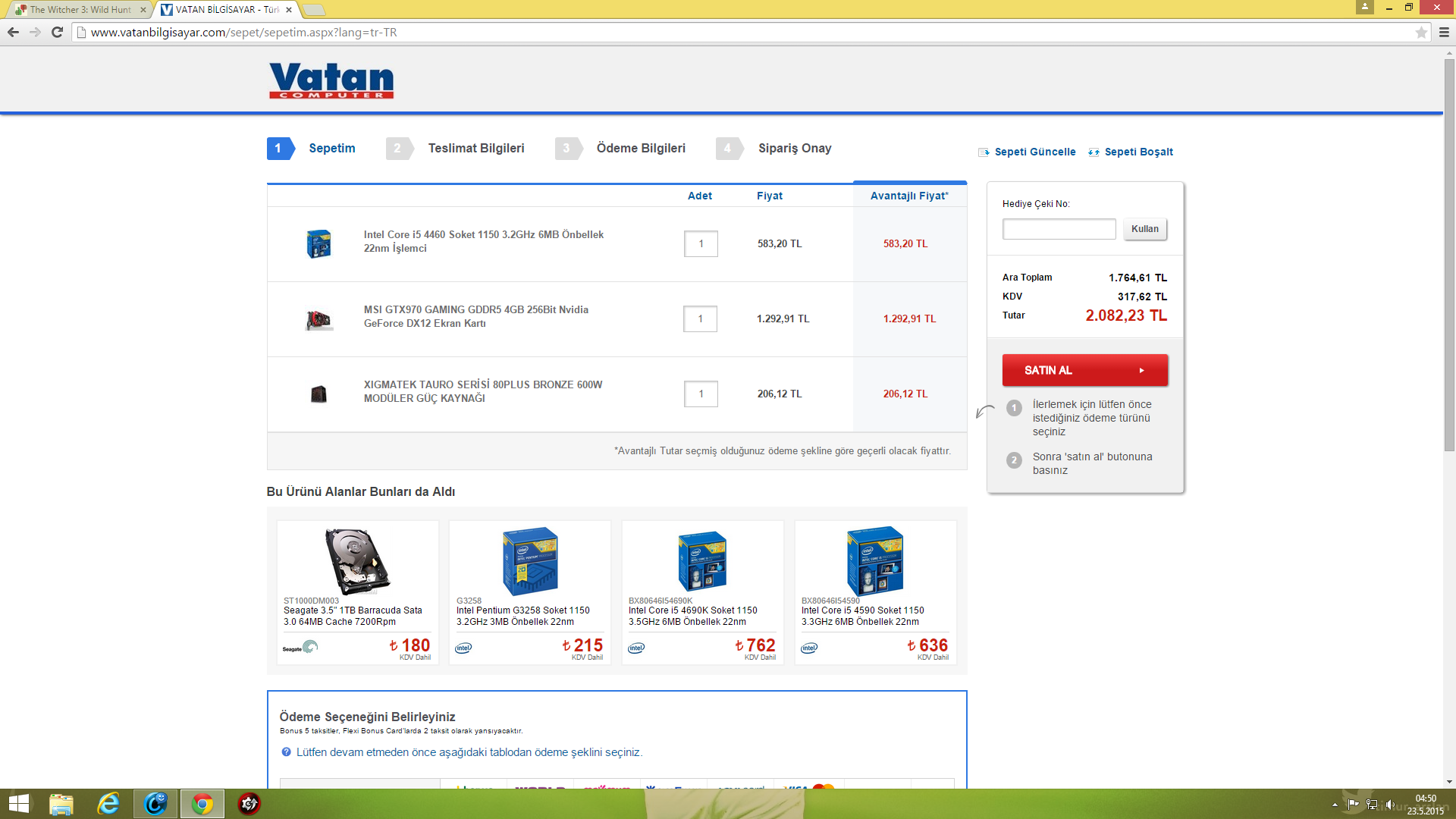Show hidden tray icons arrow
Viewport: 1456px width, 819px height.
click(1335, 805)
